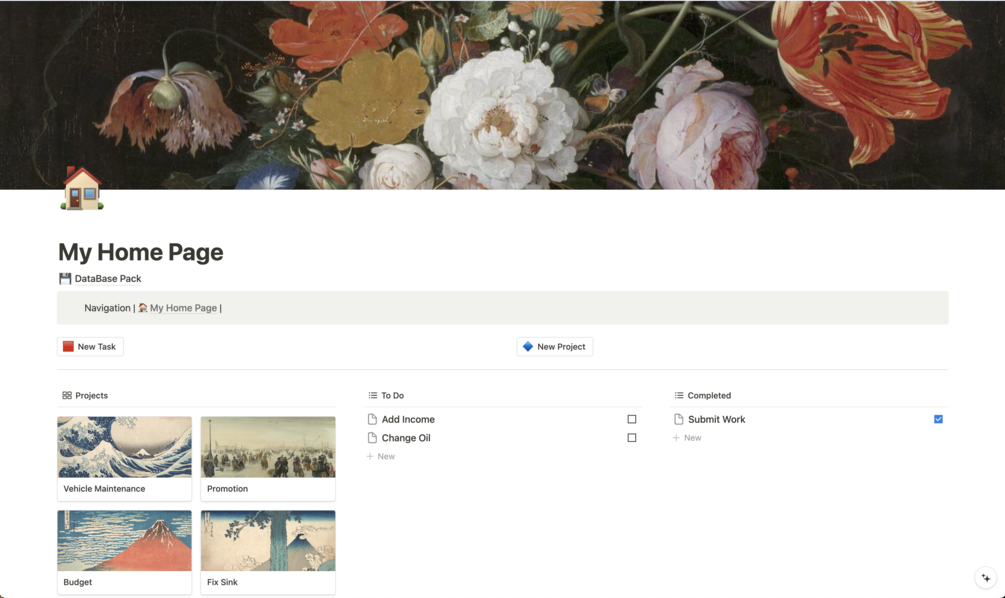Open the Promotion project card

click(x=268, y=458)
